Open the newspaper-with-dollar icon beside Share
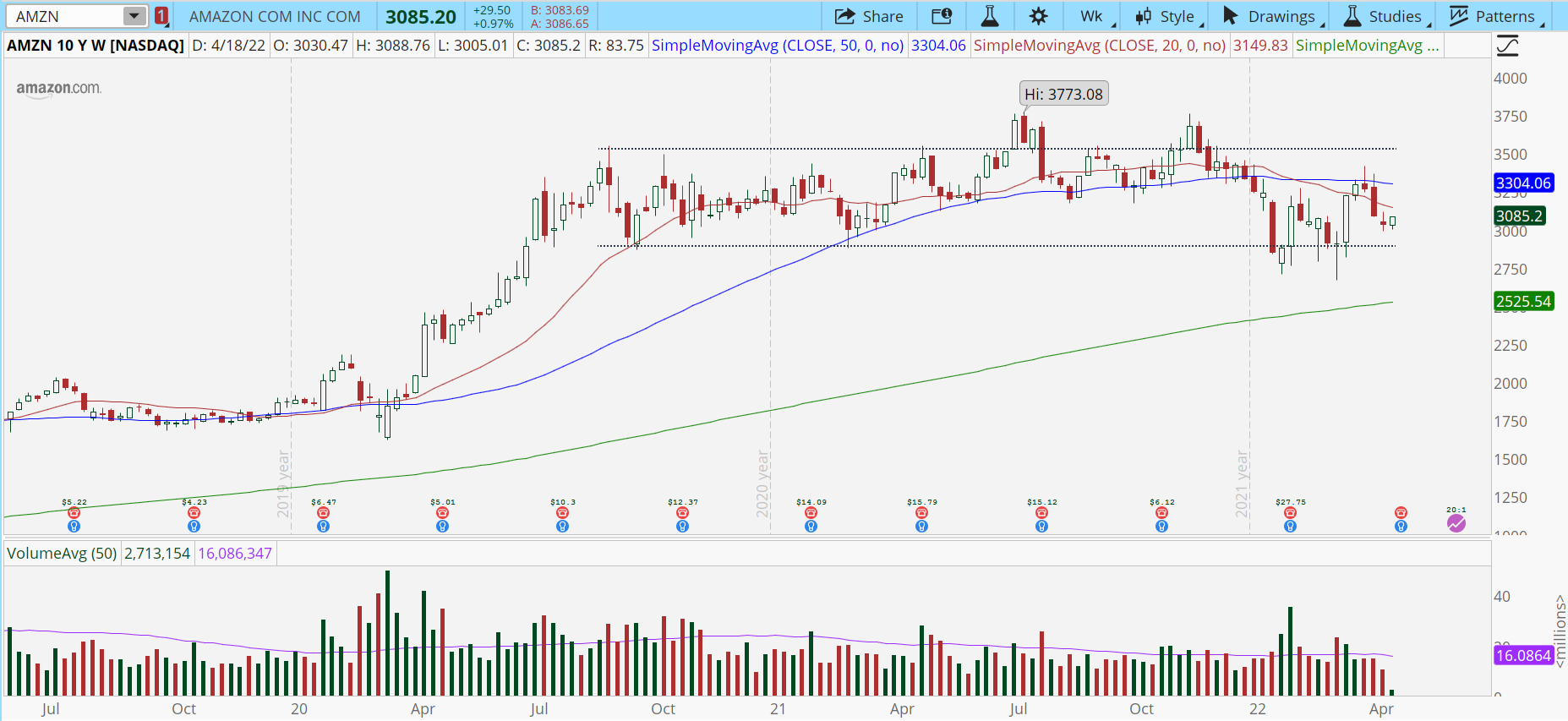This screenshot has height=721, width=1568. [942, 16]
